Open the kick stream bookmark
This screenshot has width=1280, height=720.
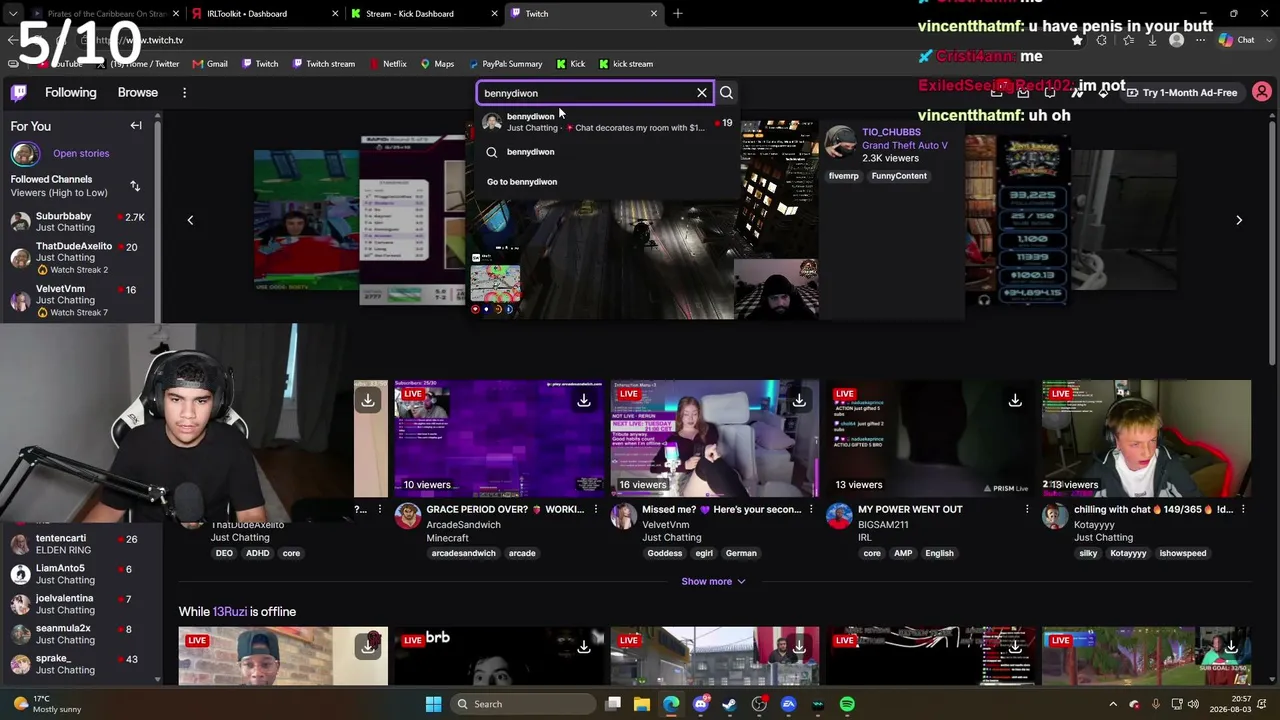tap(625, 64)
